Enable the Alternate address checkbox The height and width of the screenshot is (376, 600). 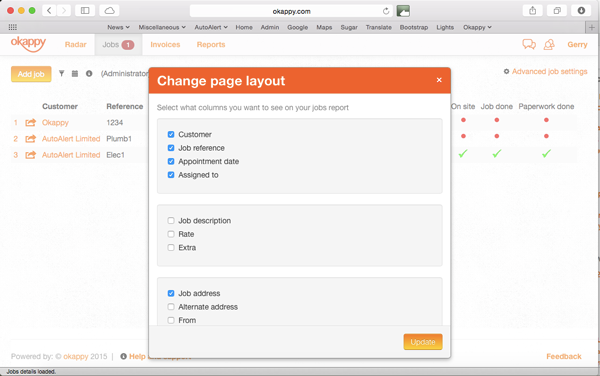[x=171, y=306]
